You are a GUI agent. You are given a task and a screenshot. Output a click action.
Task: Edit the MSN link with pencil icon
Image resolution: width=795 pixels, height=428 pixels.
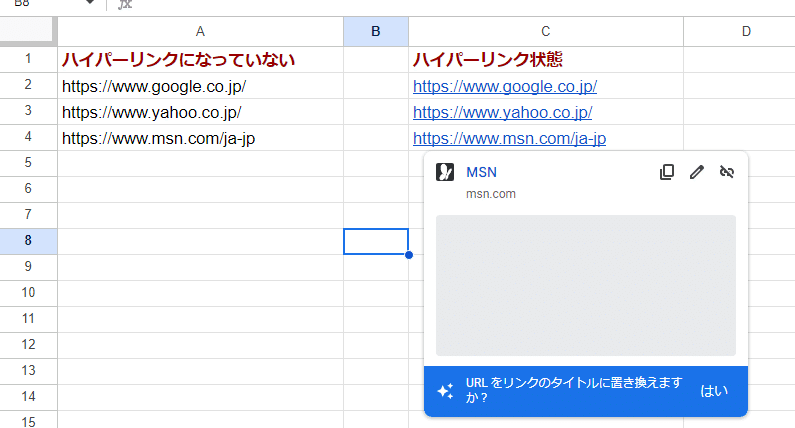pyautogui.click(x=697, y=172)
